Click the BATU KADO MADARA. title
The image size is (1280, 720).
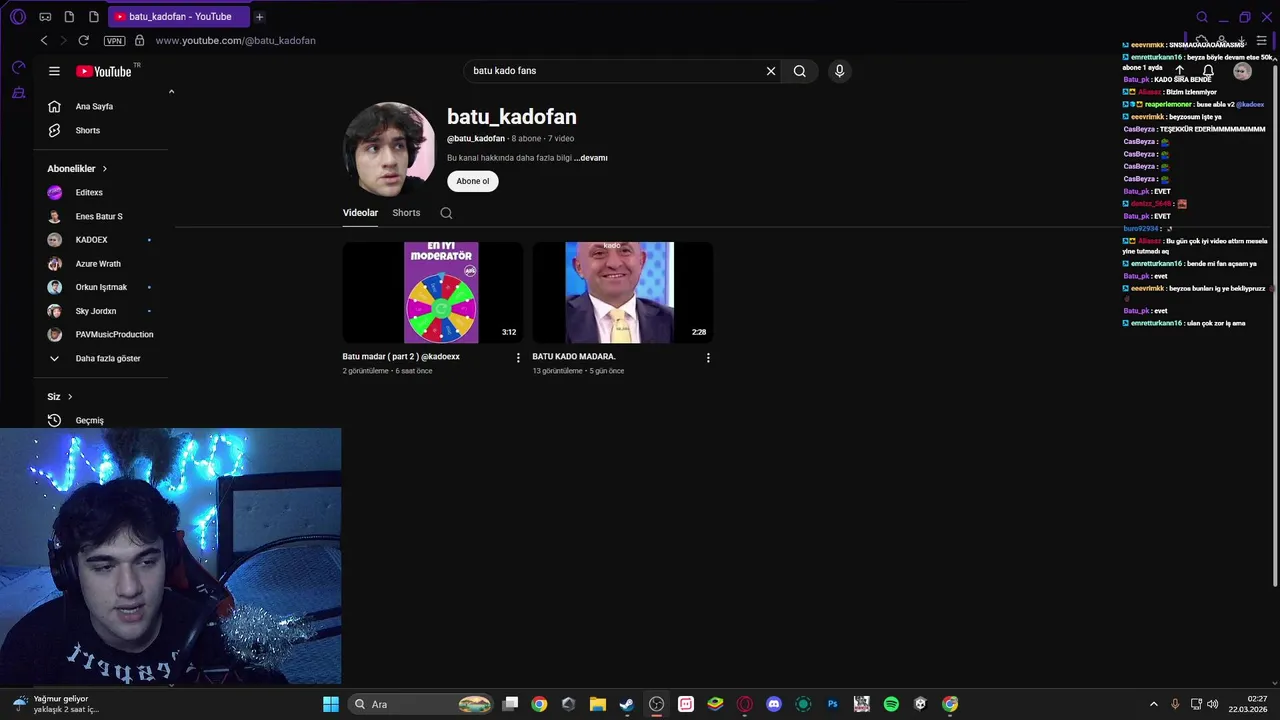[x=574, y=357]
